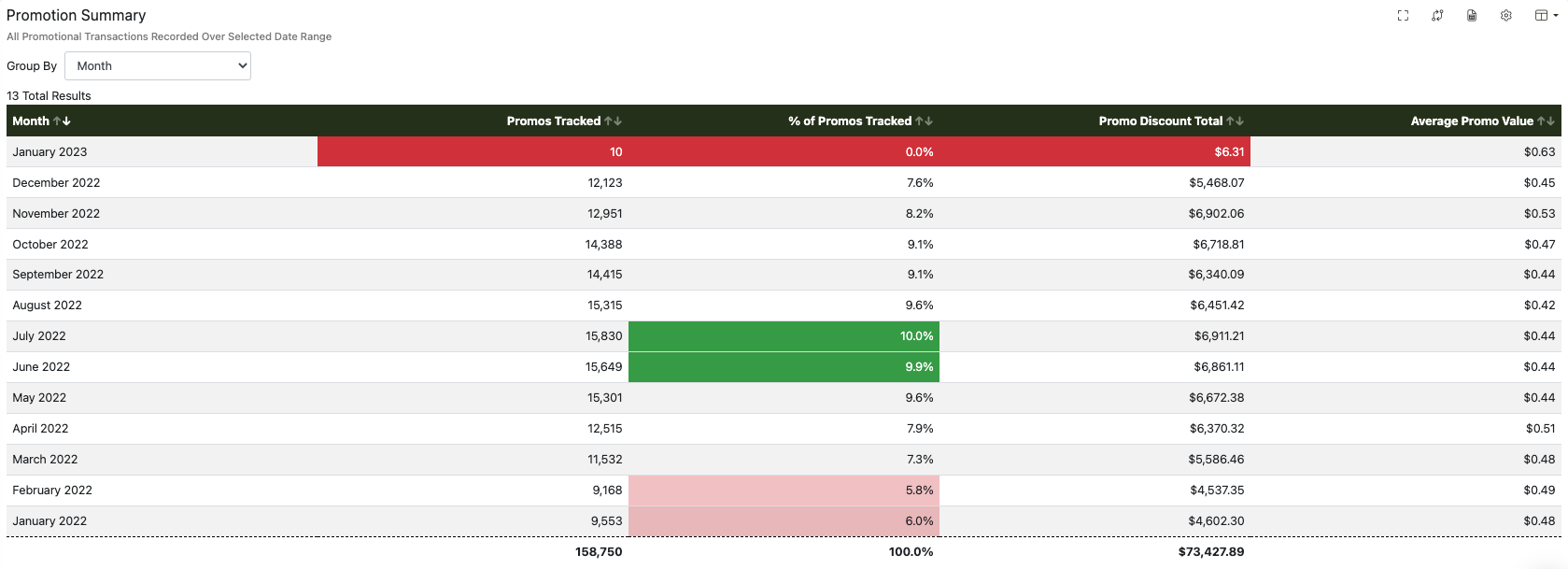Screen dimensions: 1568x569
Task: Sort by % of Promos Tracked arrows
Action: point(924,121)
